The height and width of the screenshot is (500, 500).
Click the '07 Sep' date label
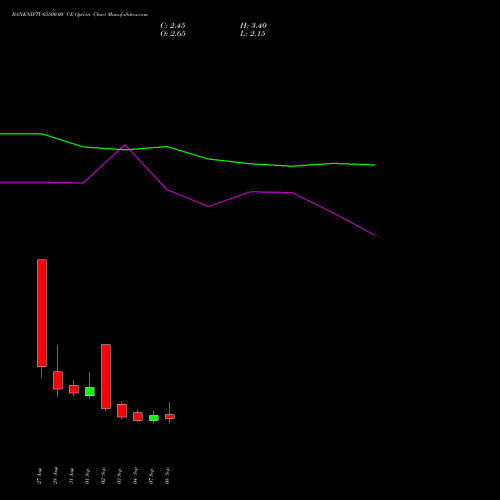point(151,476)
